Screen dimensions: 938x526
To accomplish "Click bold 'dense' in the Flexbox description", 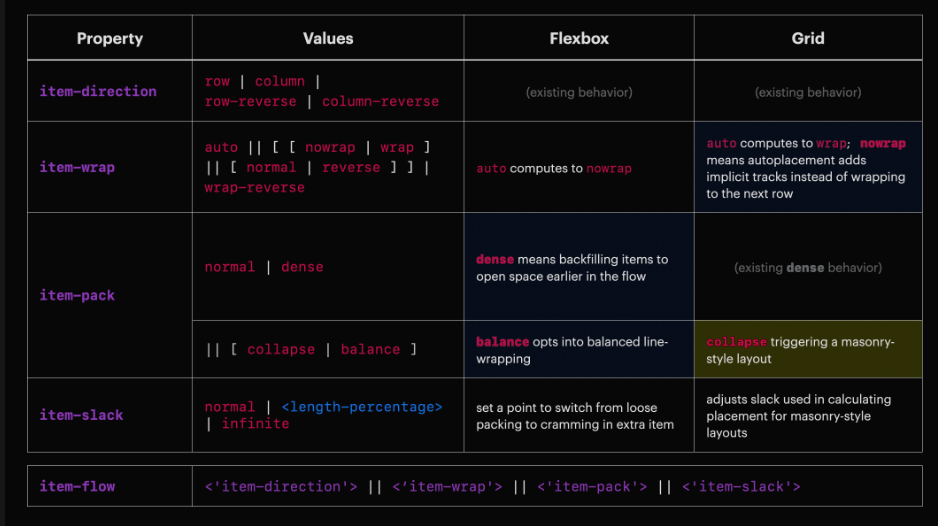I will [494, 259].
